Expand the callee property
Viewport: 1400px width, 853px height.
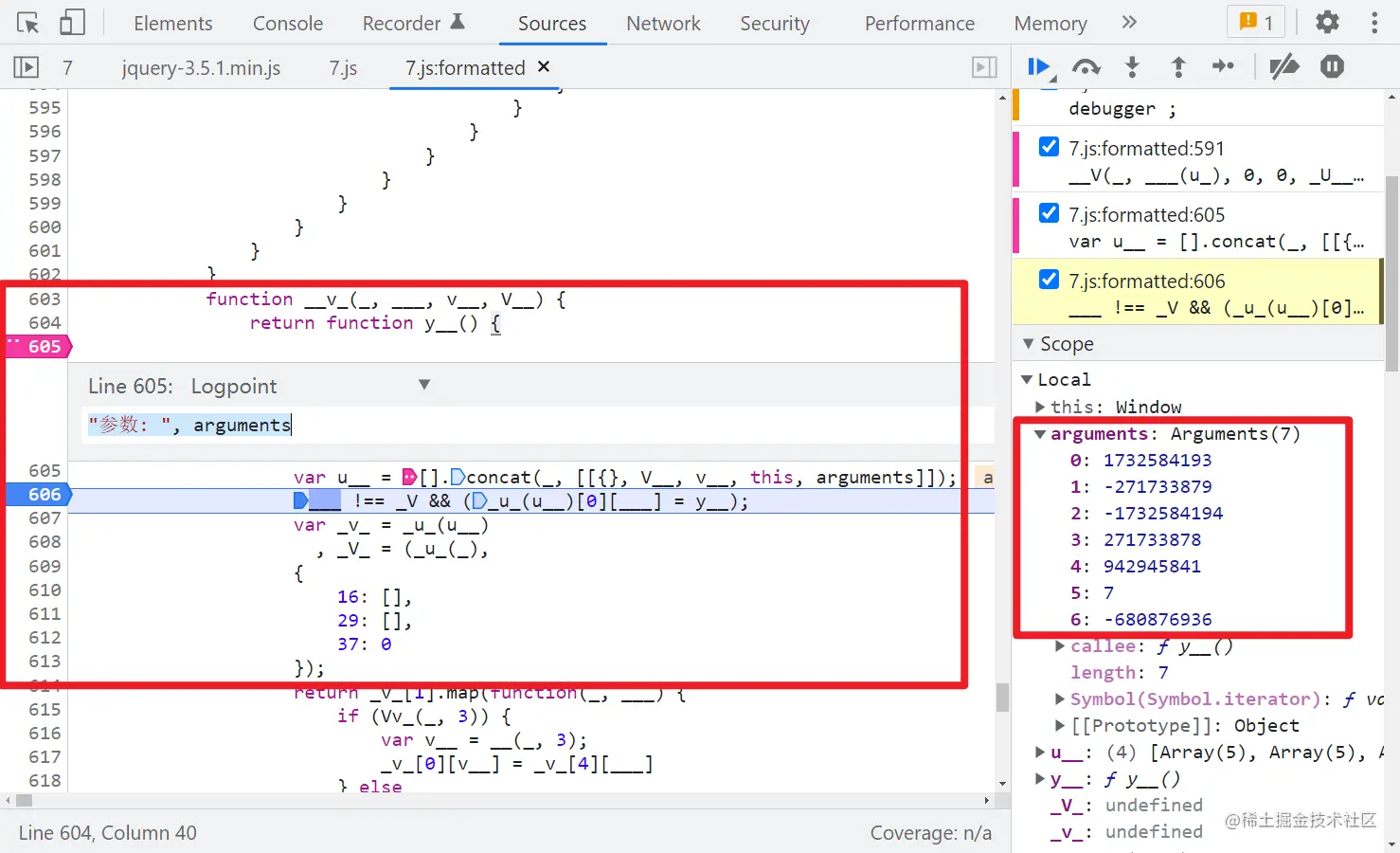(x=1060, y=645)
